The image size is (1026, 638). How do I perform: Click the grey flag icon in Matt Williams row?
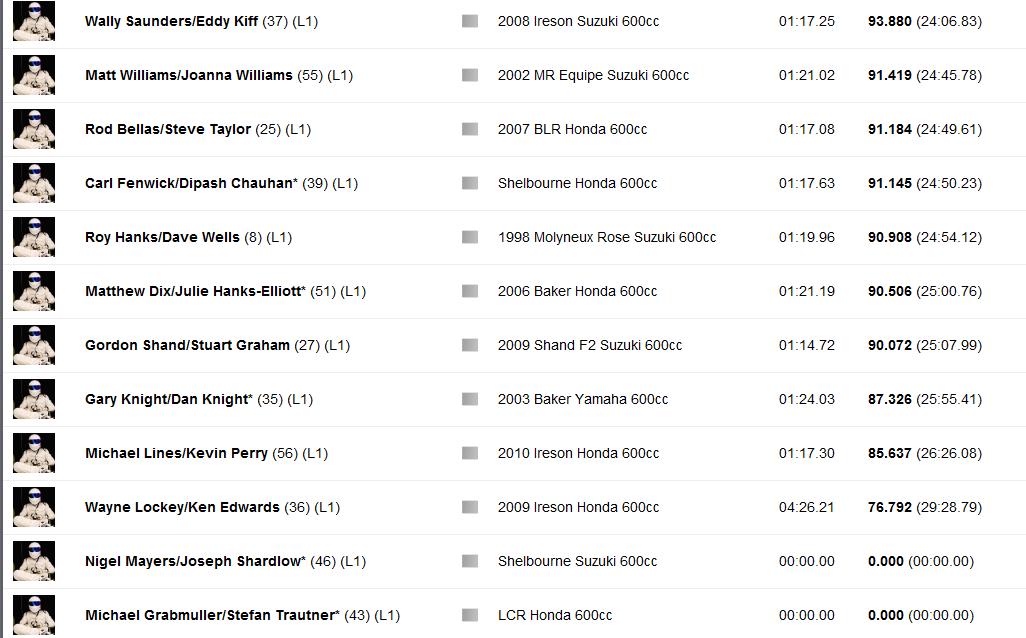point(470,75)
